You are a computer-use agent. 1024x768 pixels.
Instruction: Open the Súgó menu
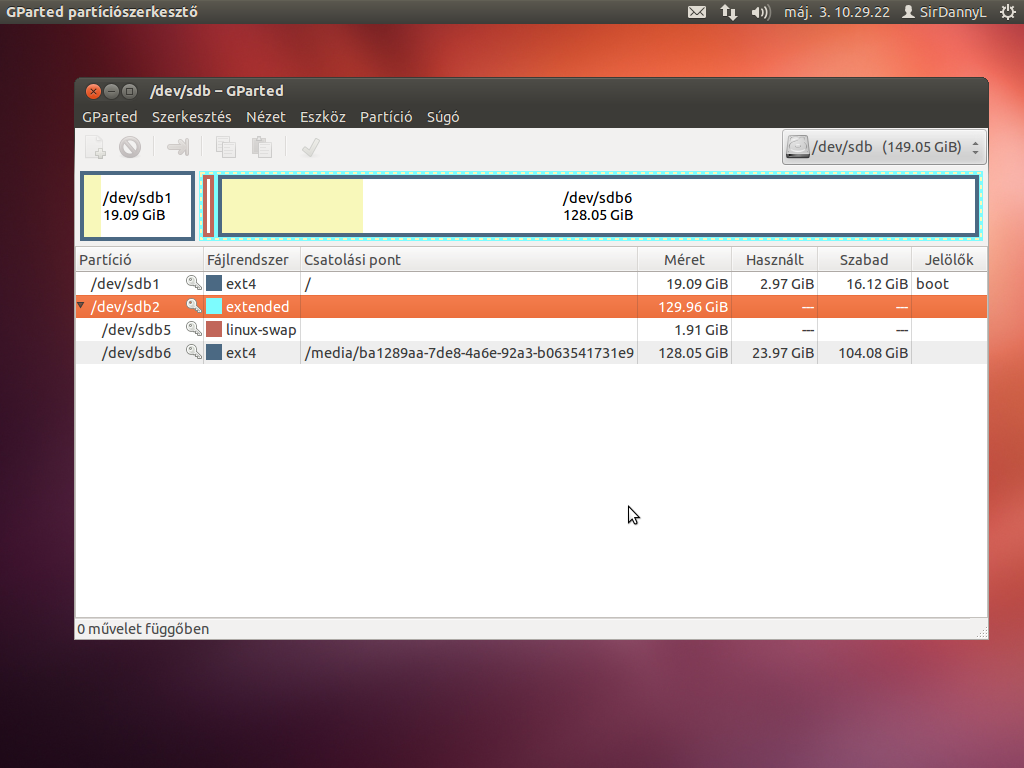[x=443, y=117]
